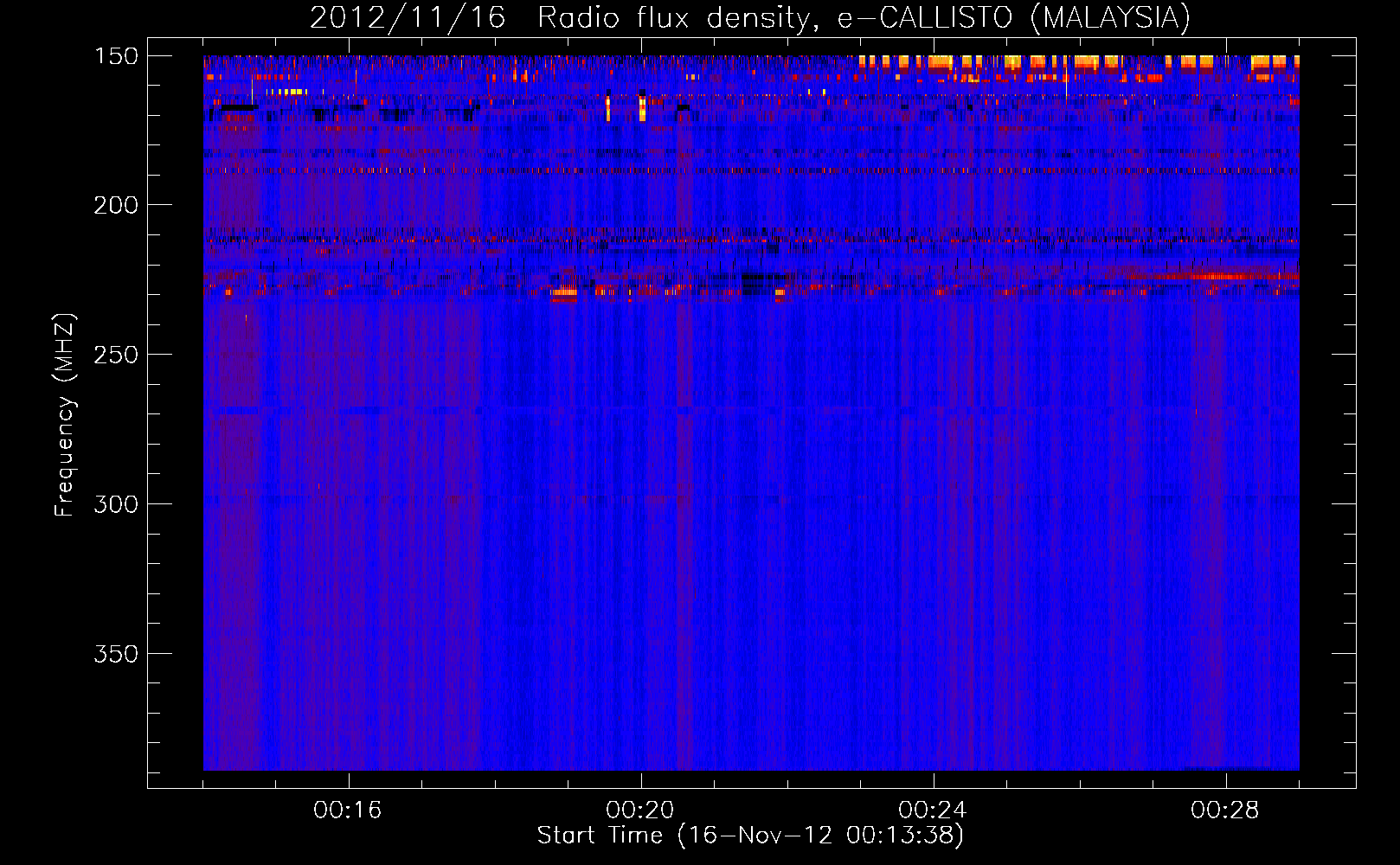This screenshot has width=1400, height=865.
Task: Click the plot title '2012/11/16 Radio flux density'
Action: point(749,18)
